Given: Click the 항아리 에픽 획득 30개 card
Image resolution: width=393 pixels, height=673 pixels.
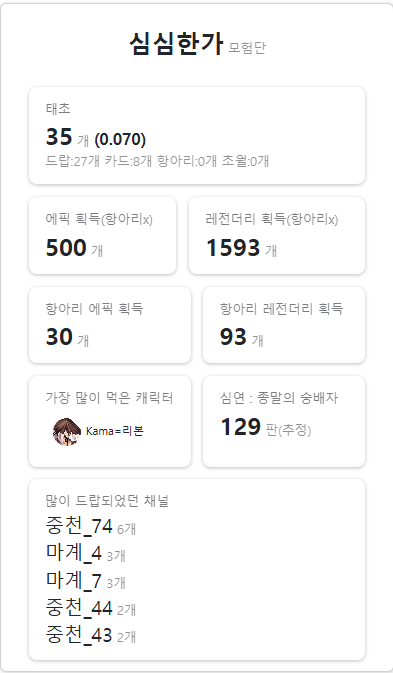Looking at the screenshot, I should click(110, 325).
